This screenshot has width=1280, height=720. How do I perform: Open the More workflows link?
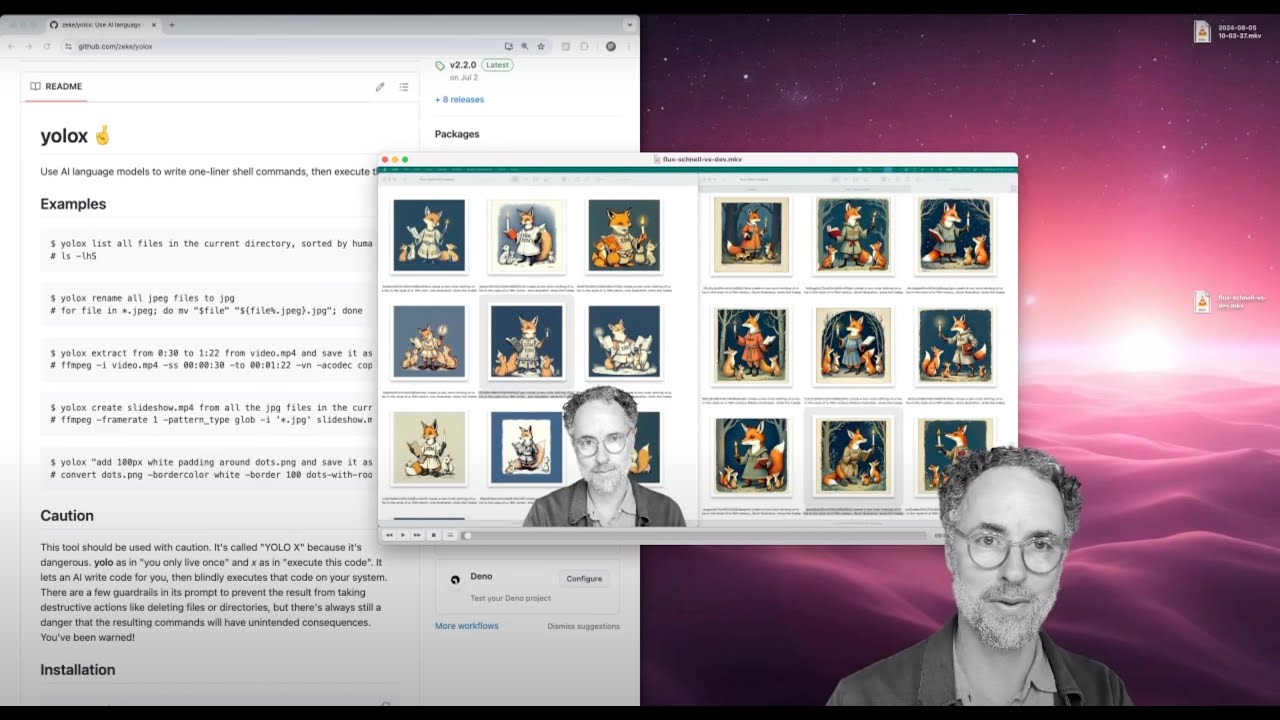coord(466,626)
